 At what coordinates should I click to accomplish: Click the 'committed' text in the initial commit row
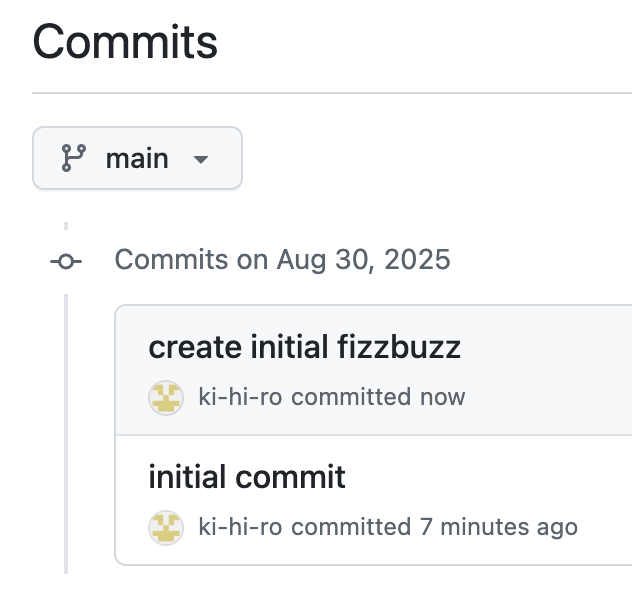tap(351, 527)
